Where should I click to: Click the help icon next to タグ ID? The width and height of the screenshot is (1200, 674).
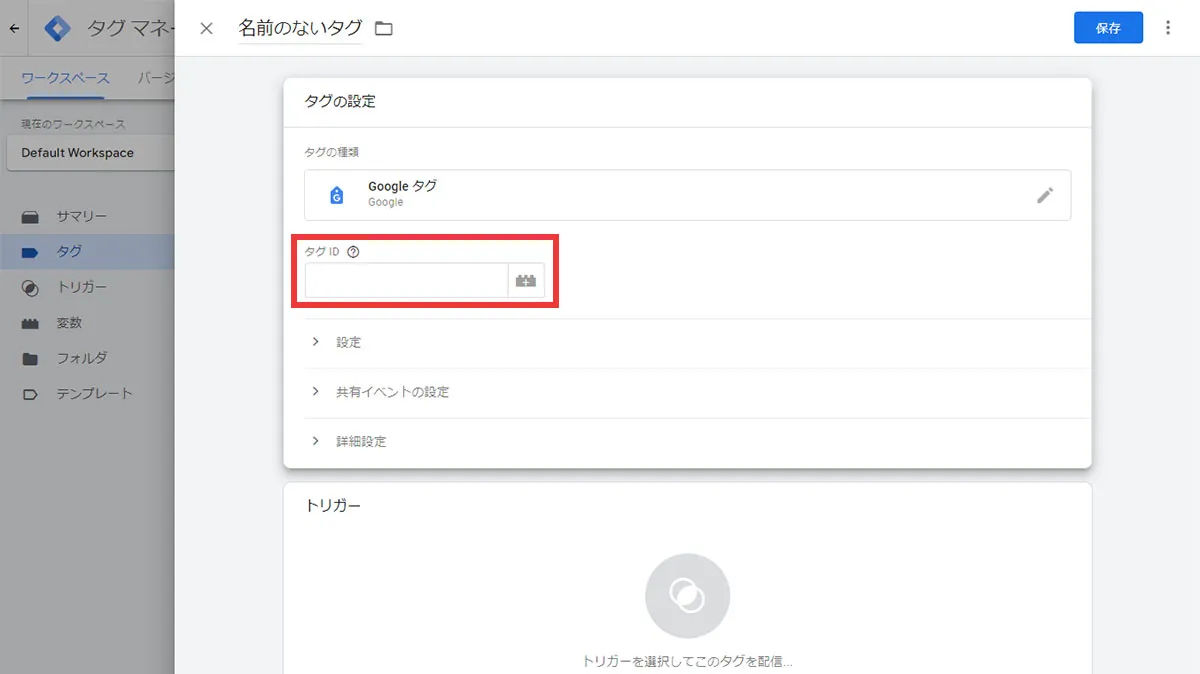pyautogui.click(x=353, y=251)
